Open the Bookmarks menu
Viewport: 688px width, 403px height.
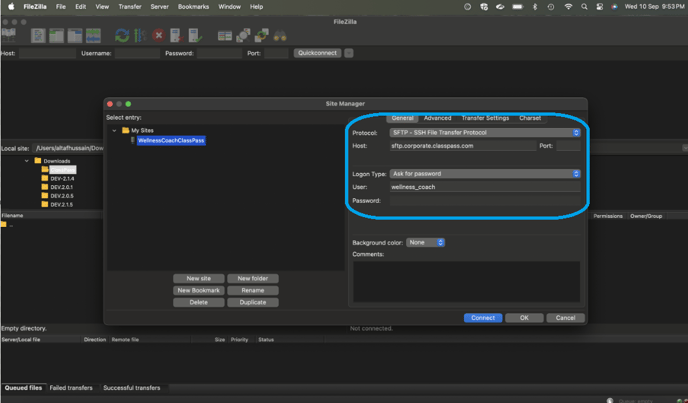(194, 7)
